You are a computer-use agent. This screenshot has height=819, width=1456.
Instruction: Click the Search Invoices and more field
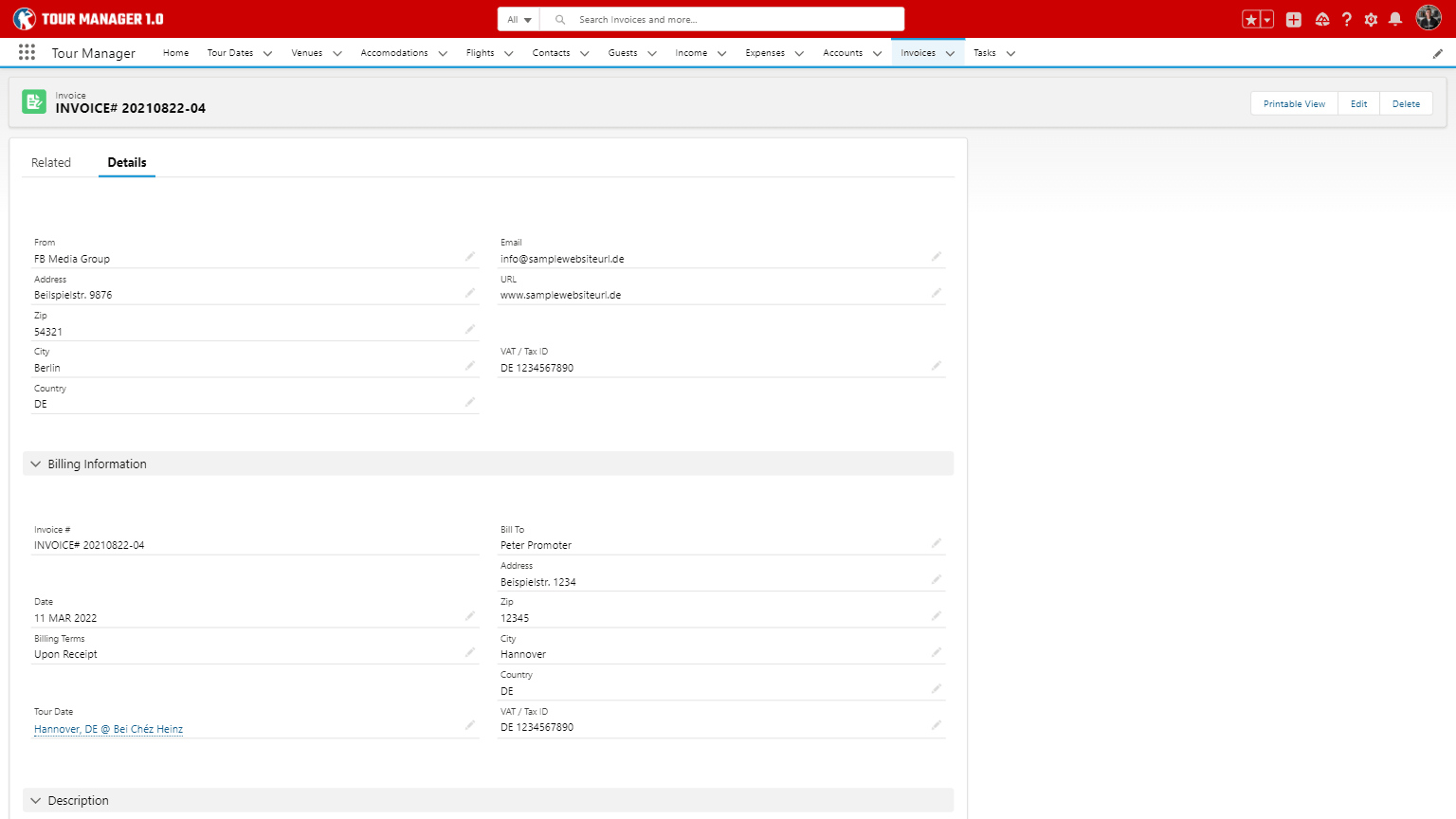coord(722,19)
